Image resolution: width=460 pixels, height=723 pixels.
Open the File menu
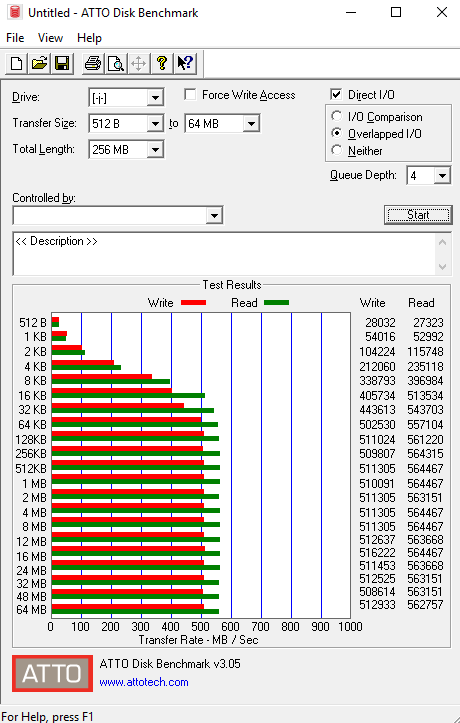(x=15, y=38)
